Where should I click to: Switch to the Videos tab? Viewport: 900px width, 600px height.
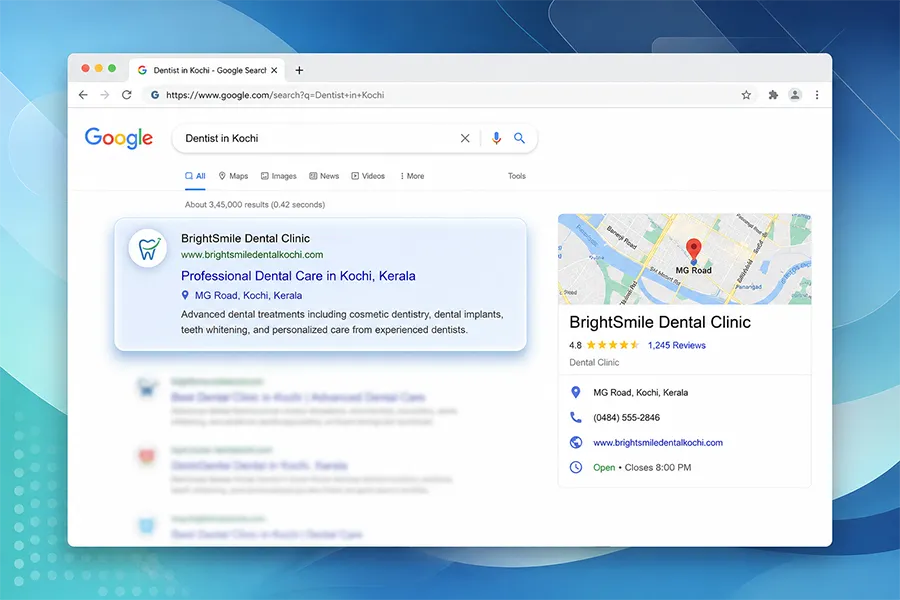point(368,176)
